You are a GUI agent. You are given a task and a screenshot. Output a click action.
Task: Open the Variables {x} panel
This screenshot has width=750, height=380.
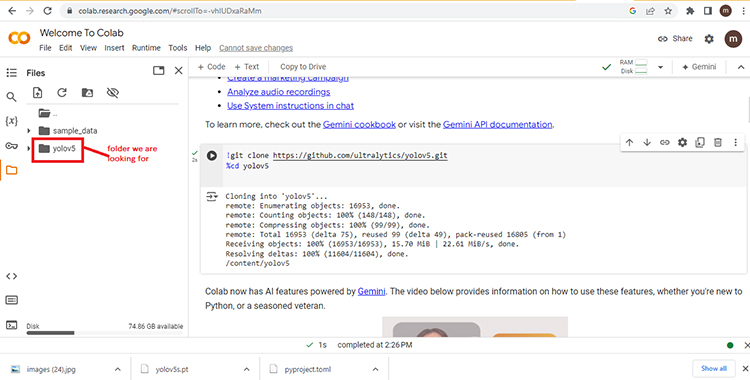[11, 121]
